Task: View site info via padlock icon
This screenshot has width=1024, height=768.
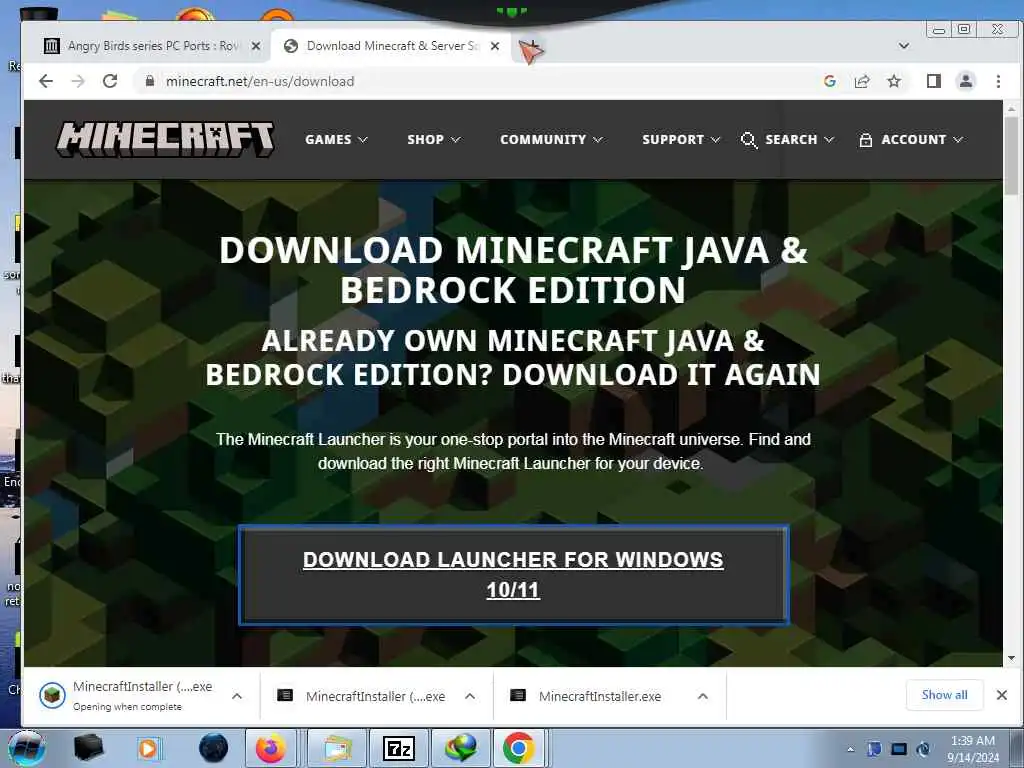Action: tap(150, 81)
